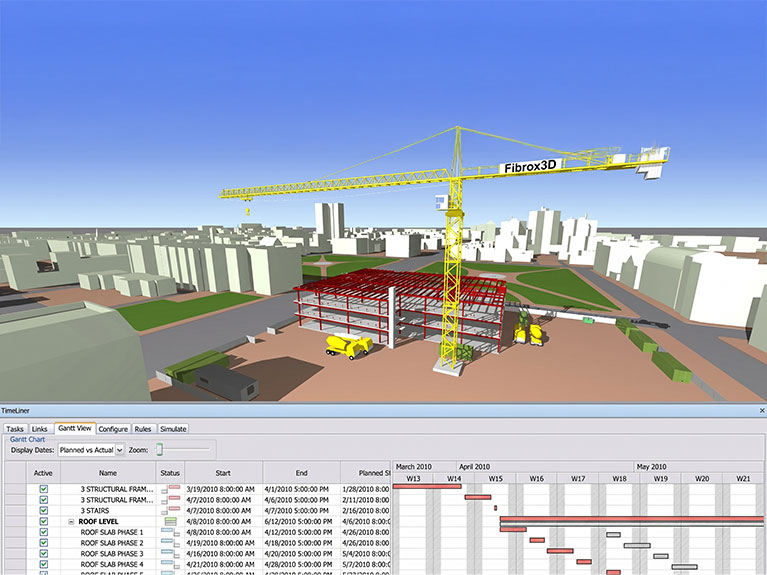Uncheck Active for the 3 STAIRS task
This screenshot has width=767, height=575.
pyautogui.click(x=44, y=510)
